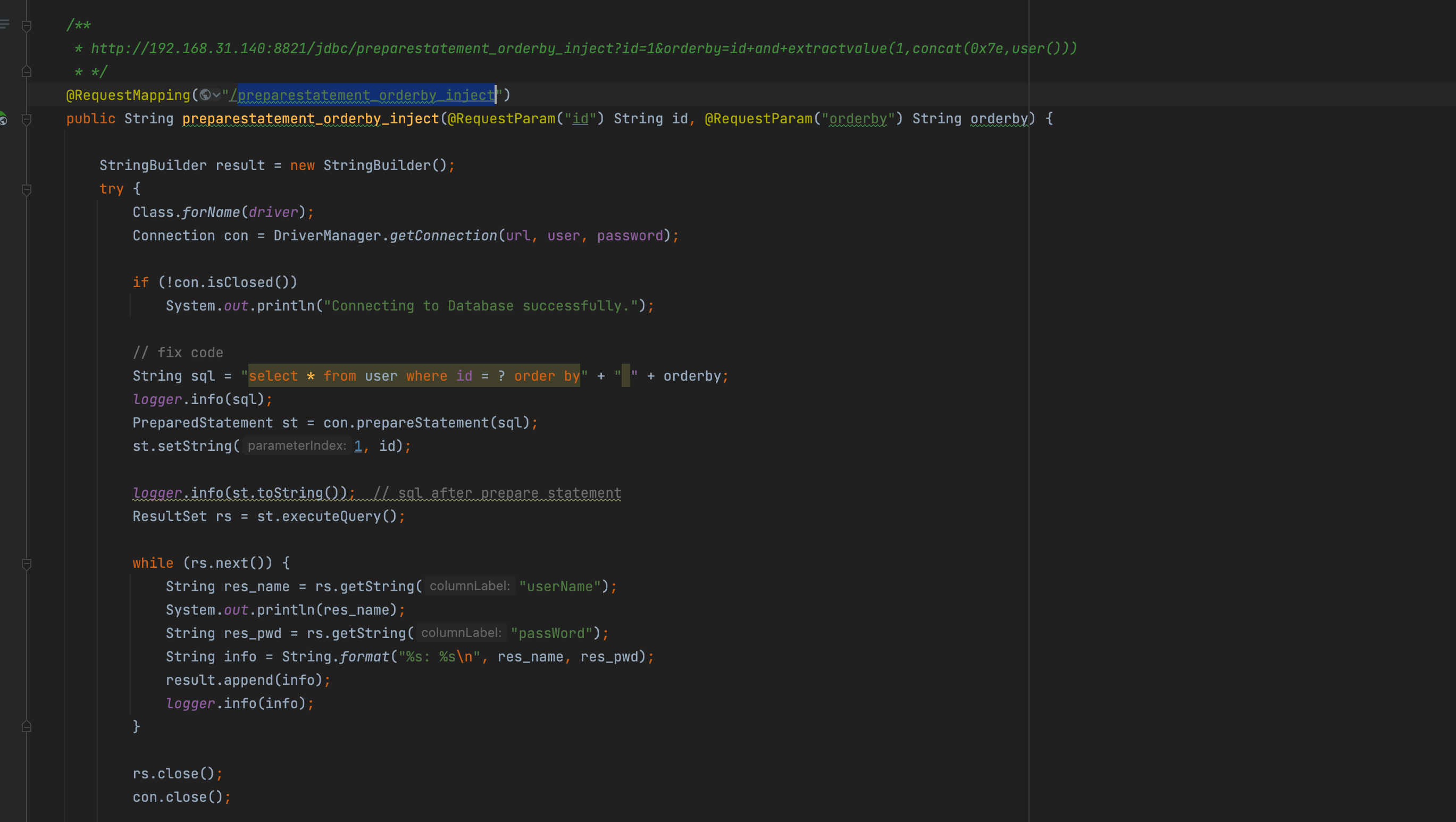Click the underlined logger.info(st.toString()) warning line

pos(243,493)
